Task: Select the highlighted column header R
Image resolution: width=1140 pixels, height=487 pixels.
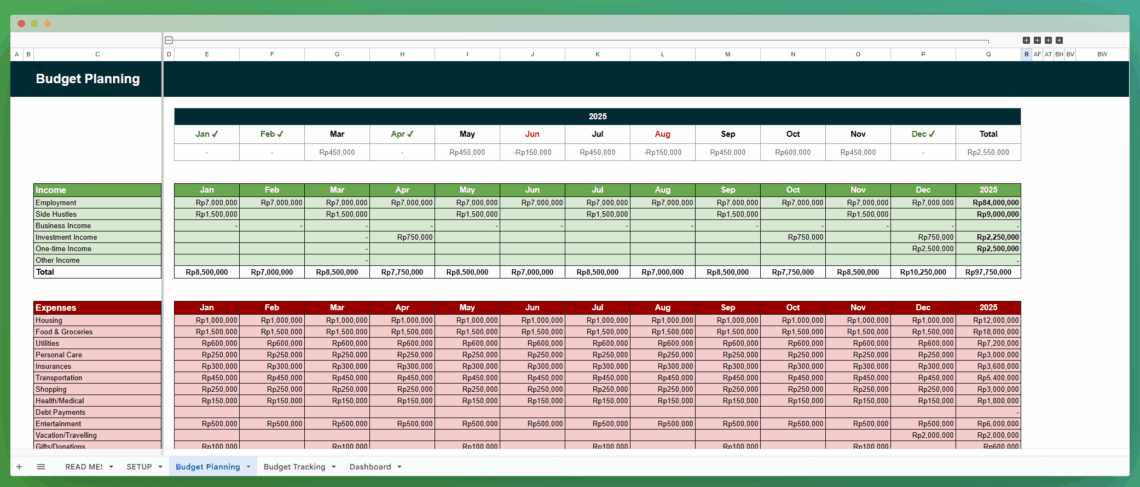Action: tap(1026, 55)
